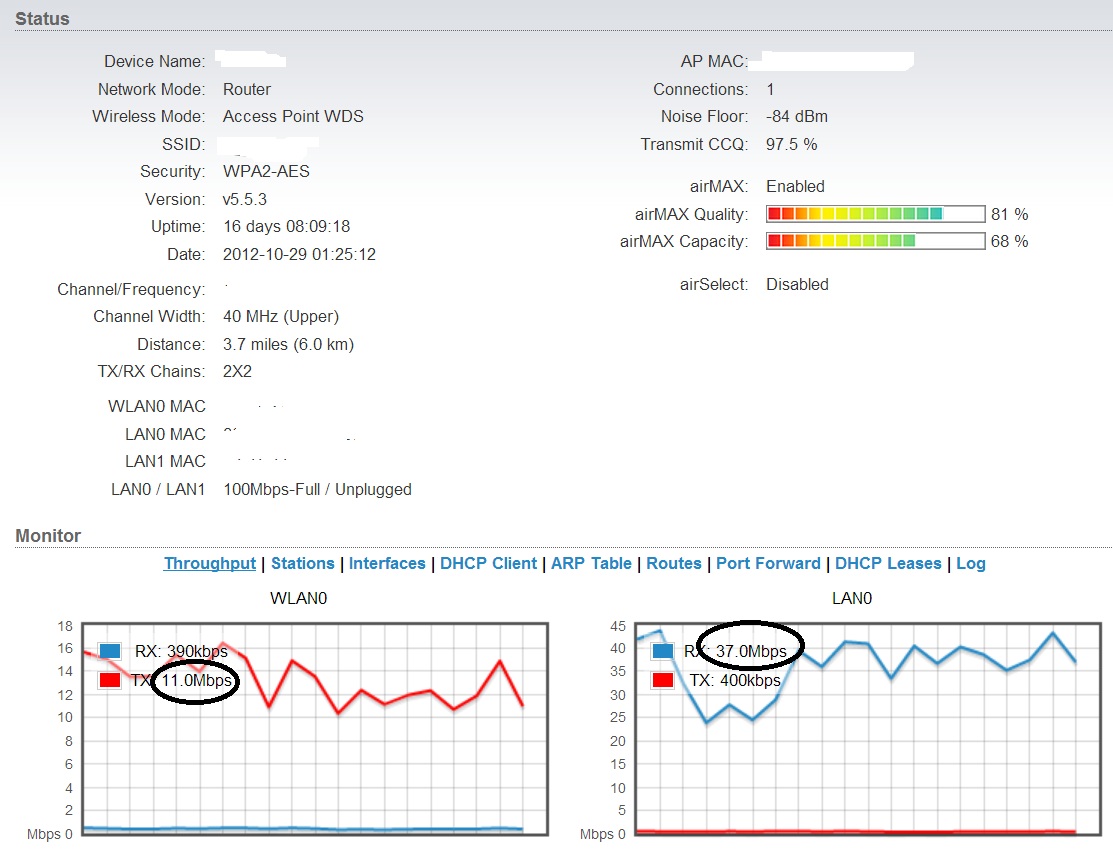
Task: Click the red TX legend square in LAN0 graph
Action: click(x=662, y=680)
